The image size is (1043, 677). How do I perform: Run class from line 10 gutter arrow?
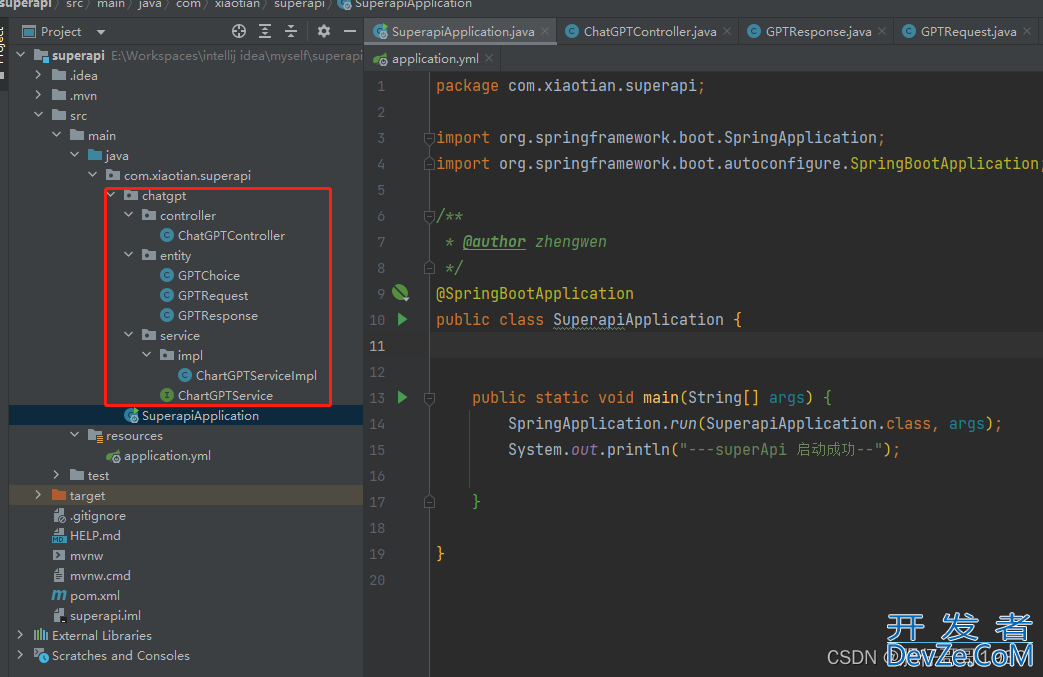click(402, 319)
